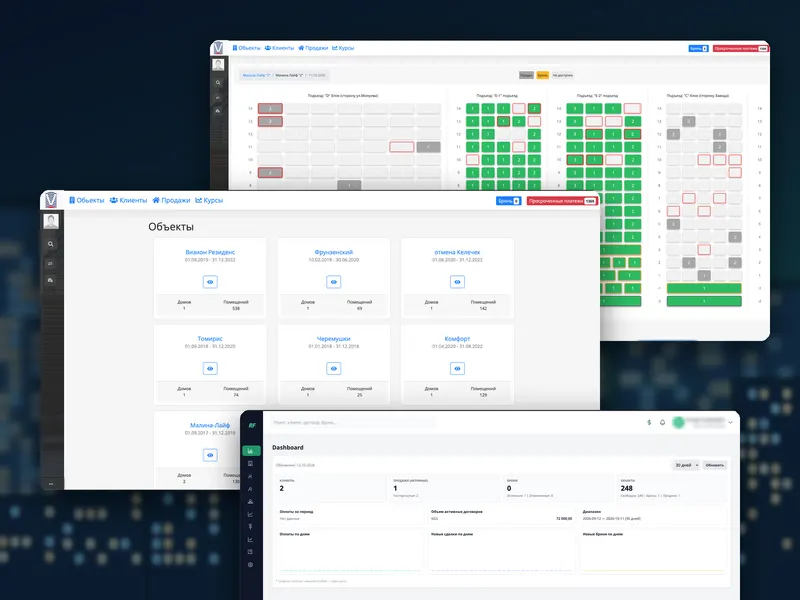Screen dimensions: 800x600
Task: Click the dollar icon in the Dashboard top bar
Action: click(649, 422)
